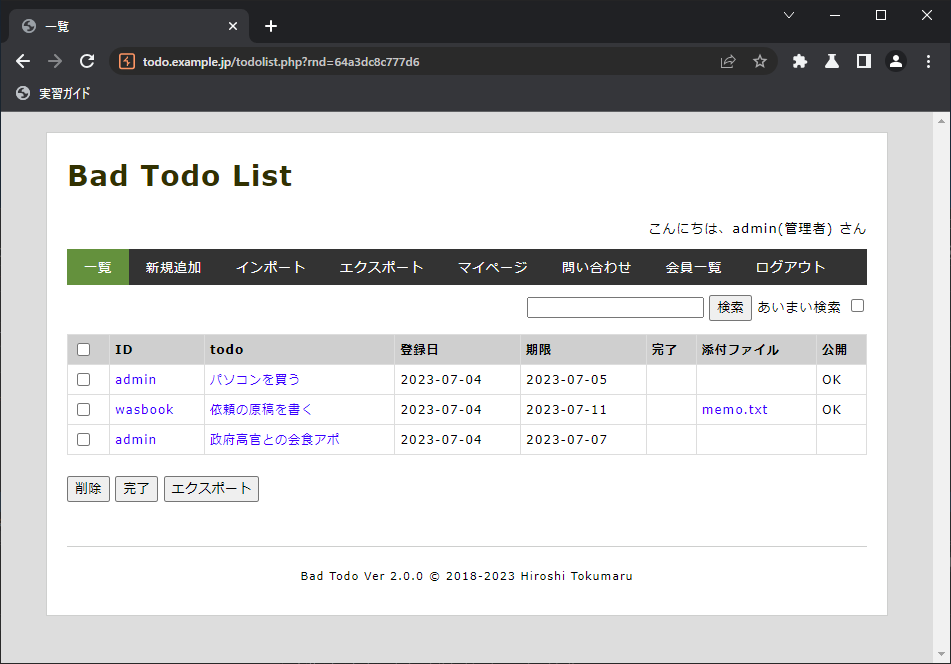Open the Extensions puzzle icon

click(800, 61)
